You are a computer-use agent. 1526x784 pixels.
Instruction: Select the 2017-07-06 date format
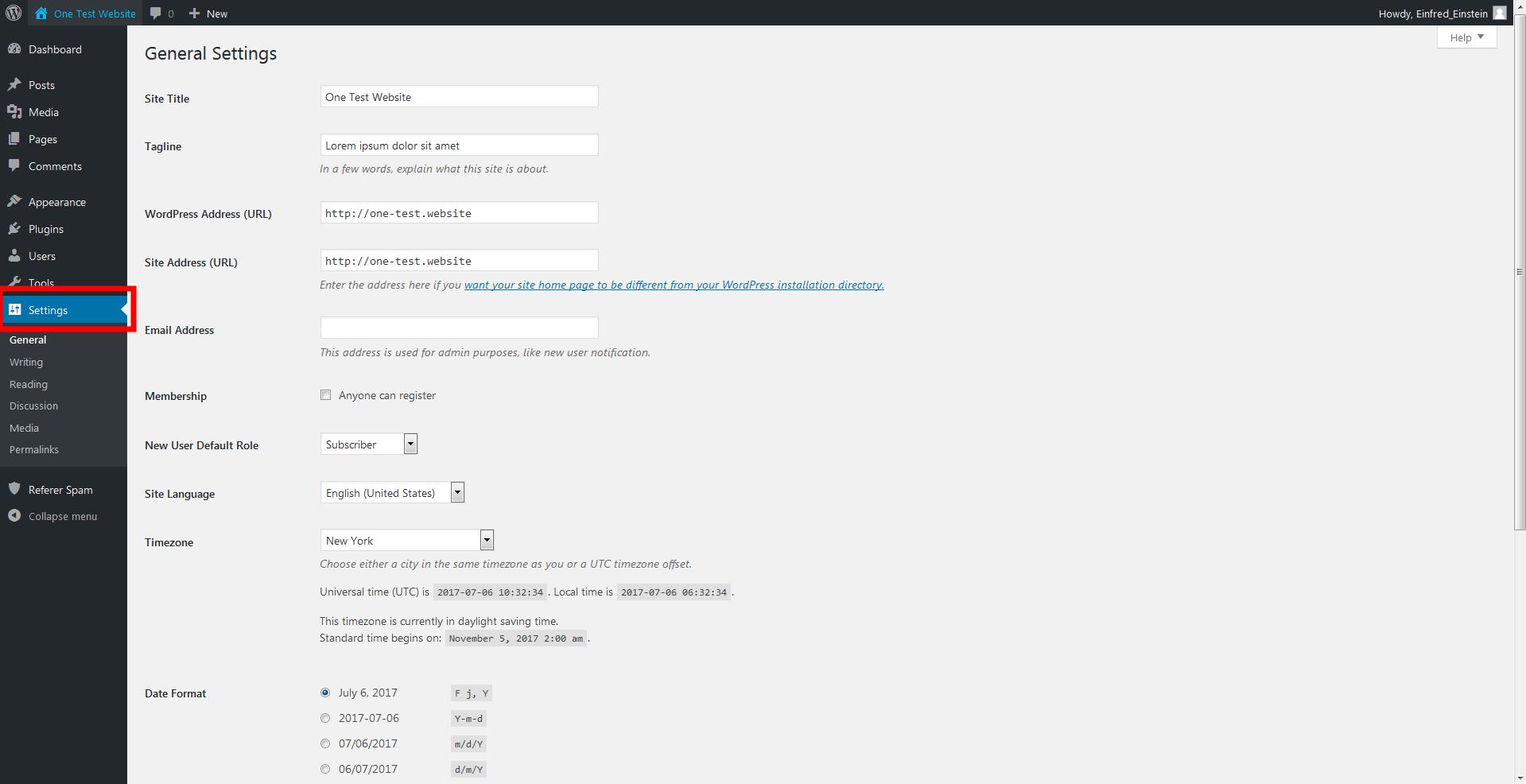pyautogui.click(x=324, y=718)
